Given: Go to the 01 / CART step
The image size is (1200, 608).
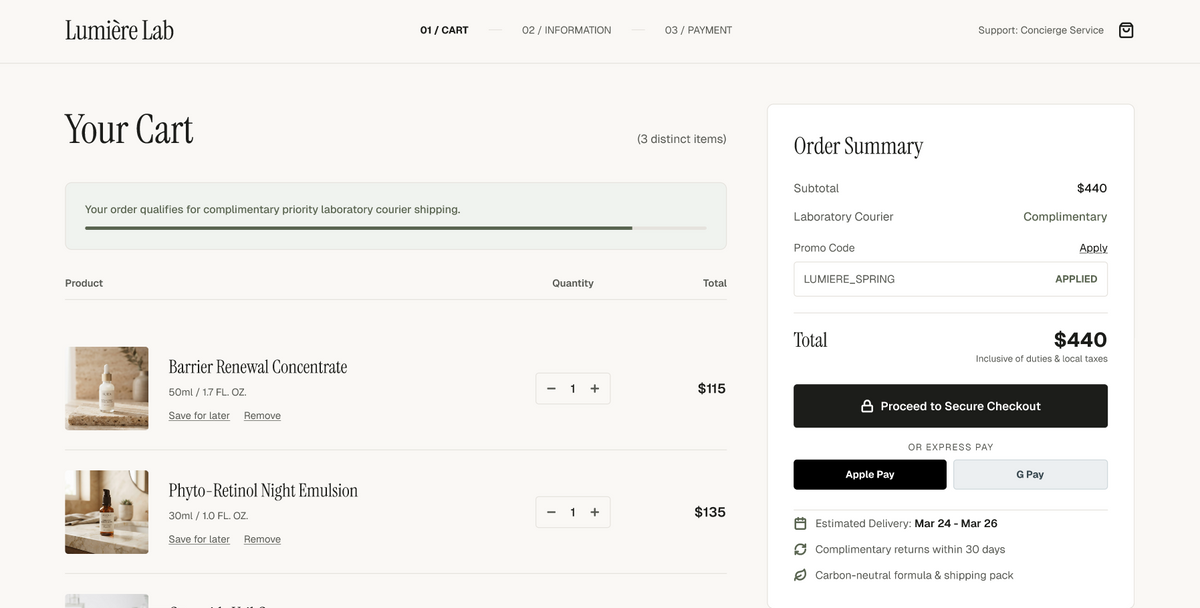Looking at the screenshot, I should tap(444, 30).
